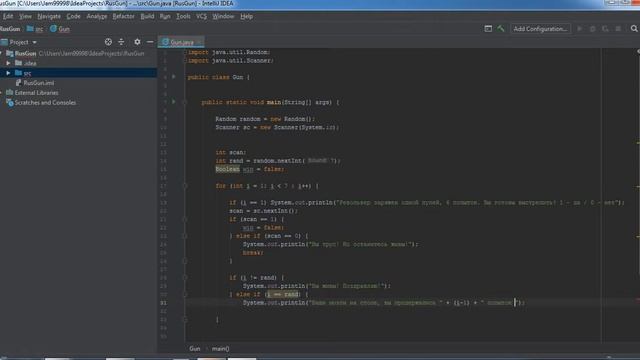Toggle fold marker at 'if (scan == 1)' line
The height and width of the screenshot is (360, 640).
pyautogui.click(x=185, y=220)
